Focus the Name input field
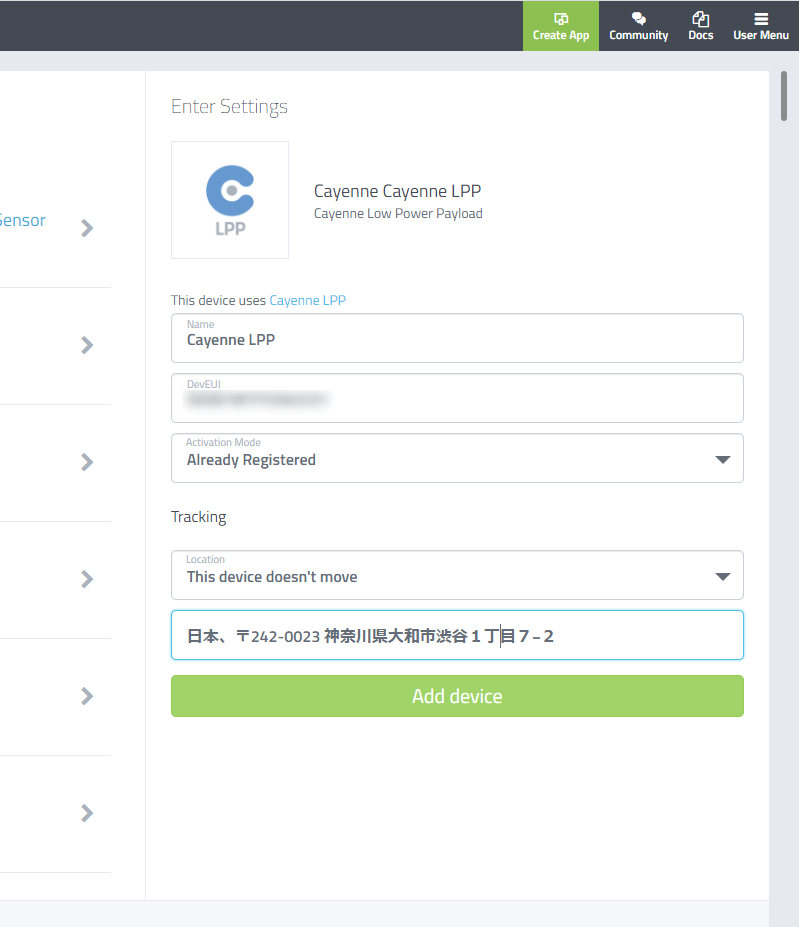 457,338
